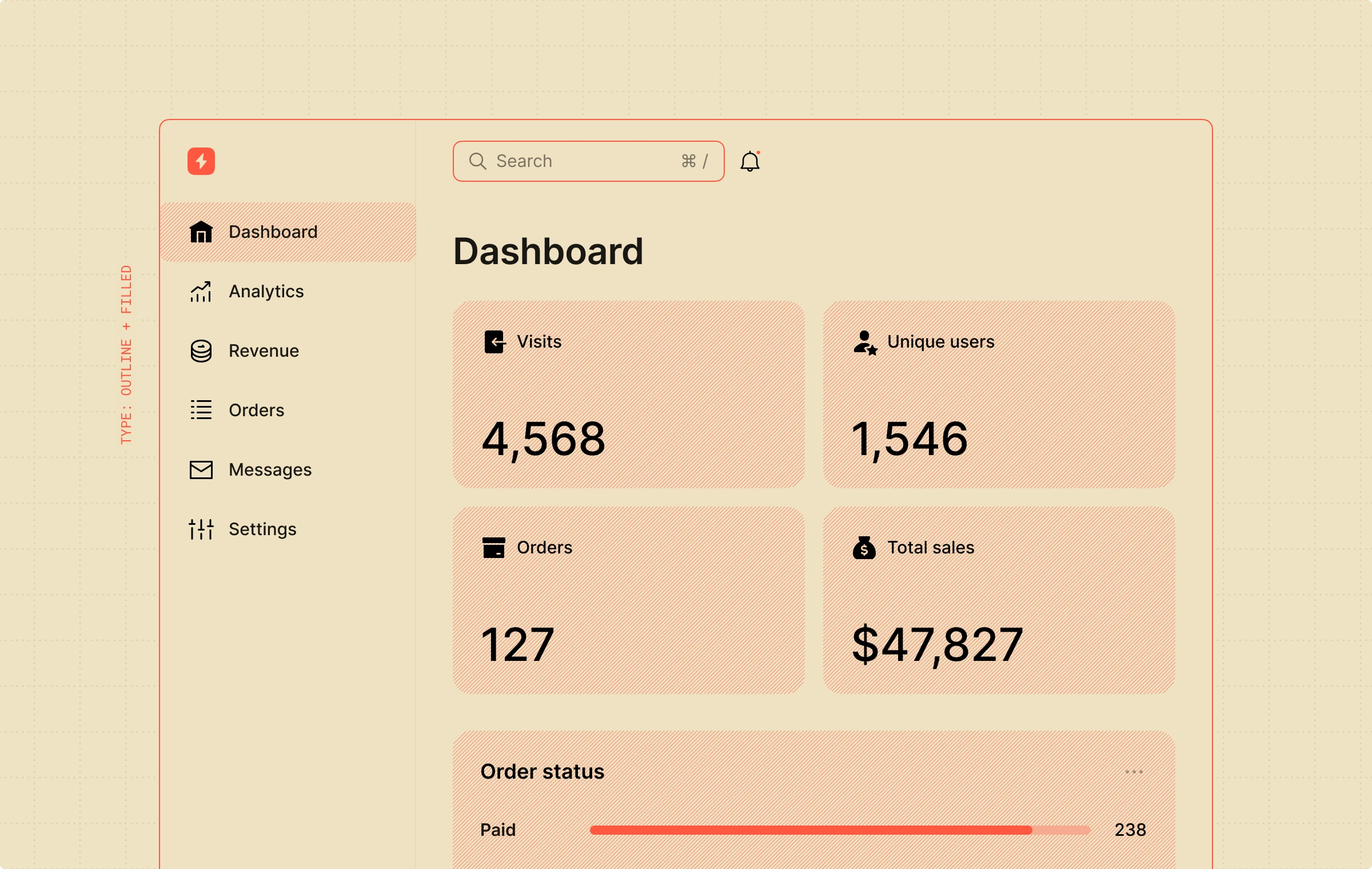Click the Visits card label
Viewport: 1372px width, 869px height.
(x=539, y=342)
